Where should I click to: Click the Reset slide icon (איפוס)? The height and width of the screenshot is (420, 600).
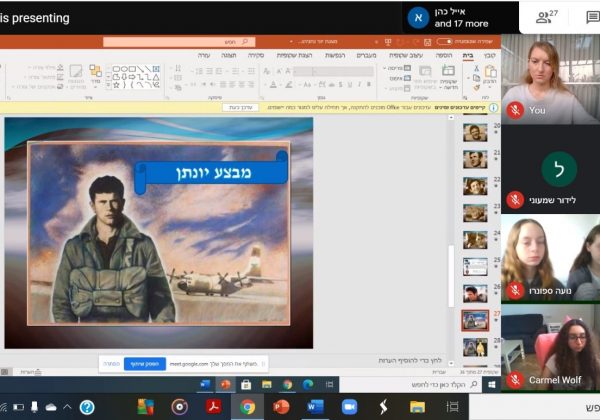pos(407,78)
